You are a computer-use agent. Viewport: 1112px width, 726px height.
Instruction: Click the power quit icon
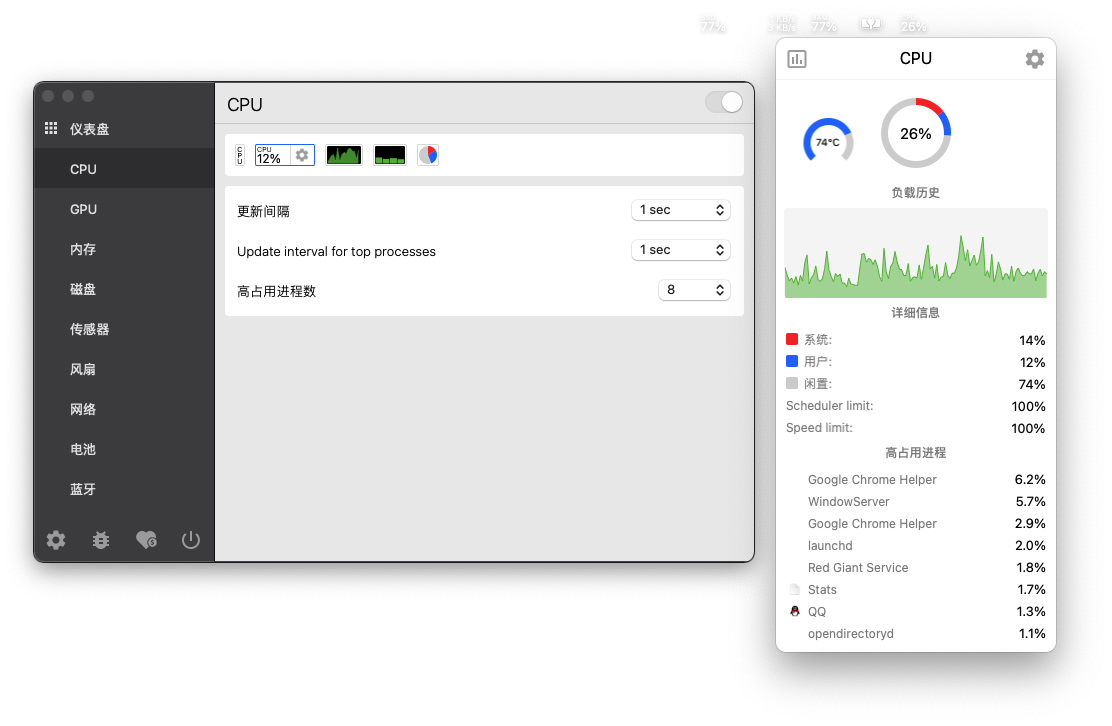[x=191, y=540]
